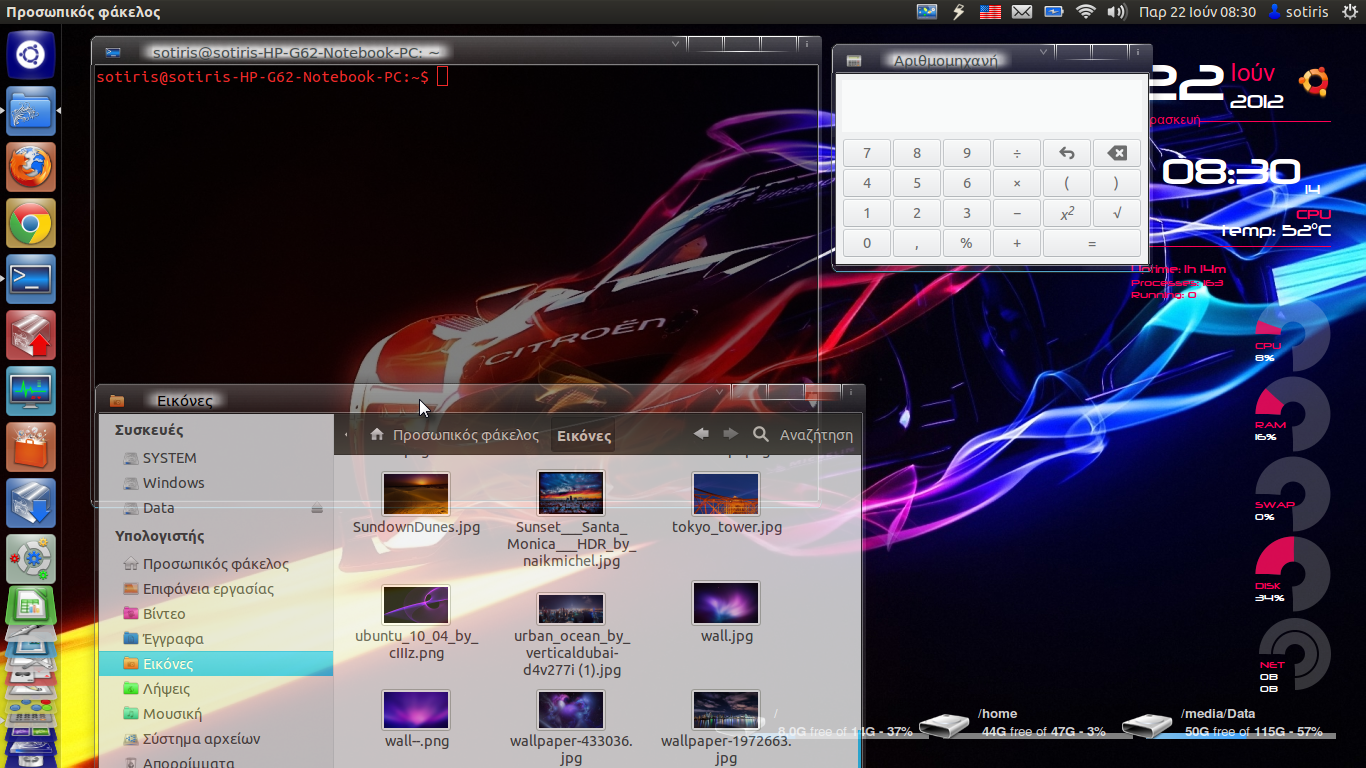Open the keyboard layout flag menu

[990, 12]
